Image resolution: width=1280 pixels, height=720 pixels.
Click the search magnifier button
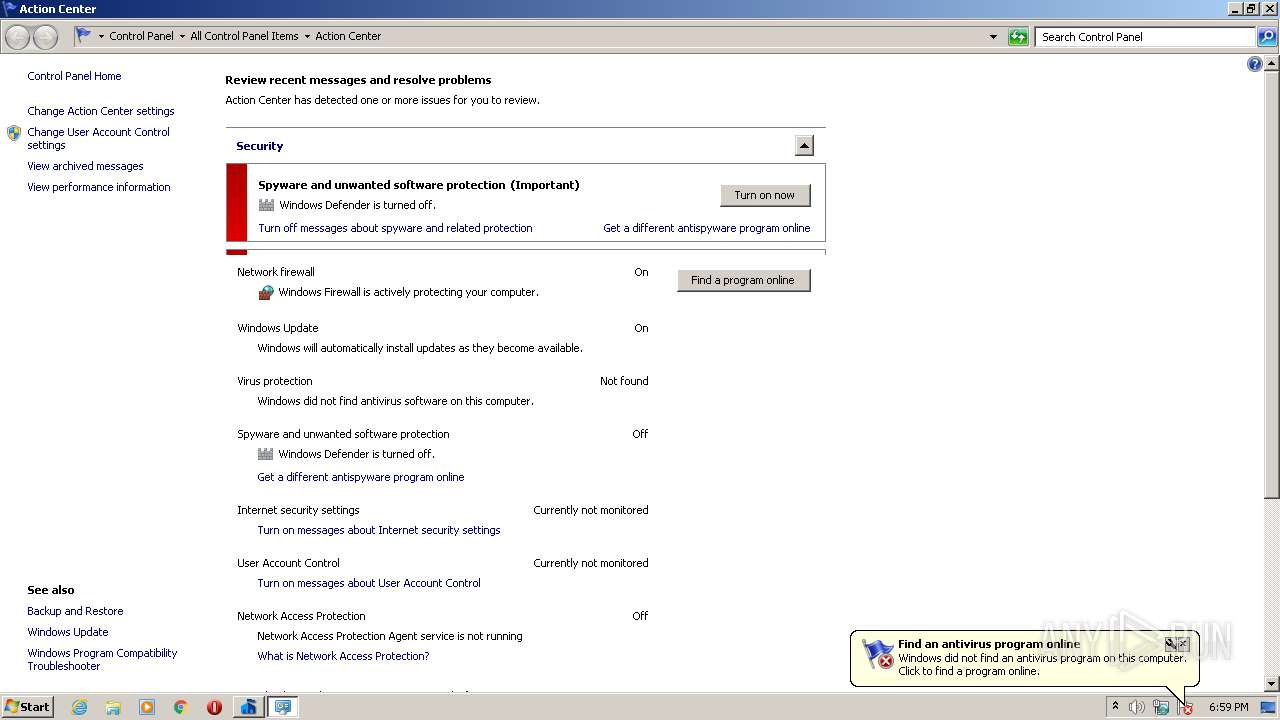point(1266,37)
